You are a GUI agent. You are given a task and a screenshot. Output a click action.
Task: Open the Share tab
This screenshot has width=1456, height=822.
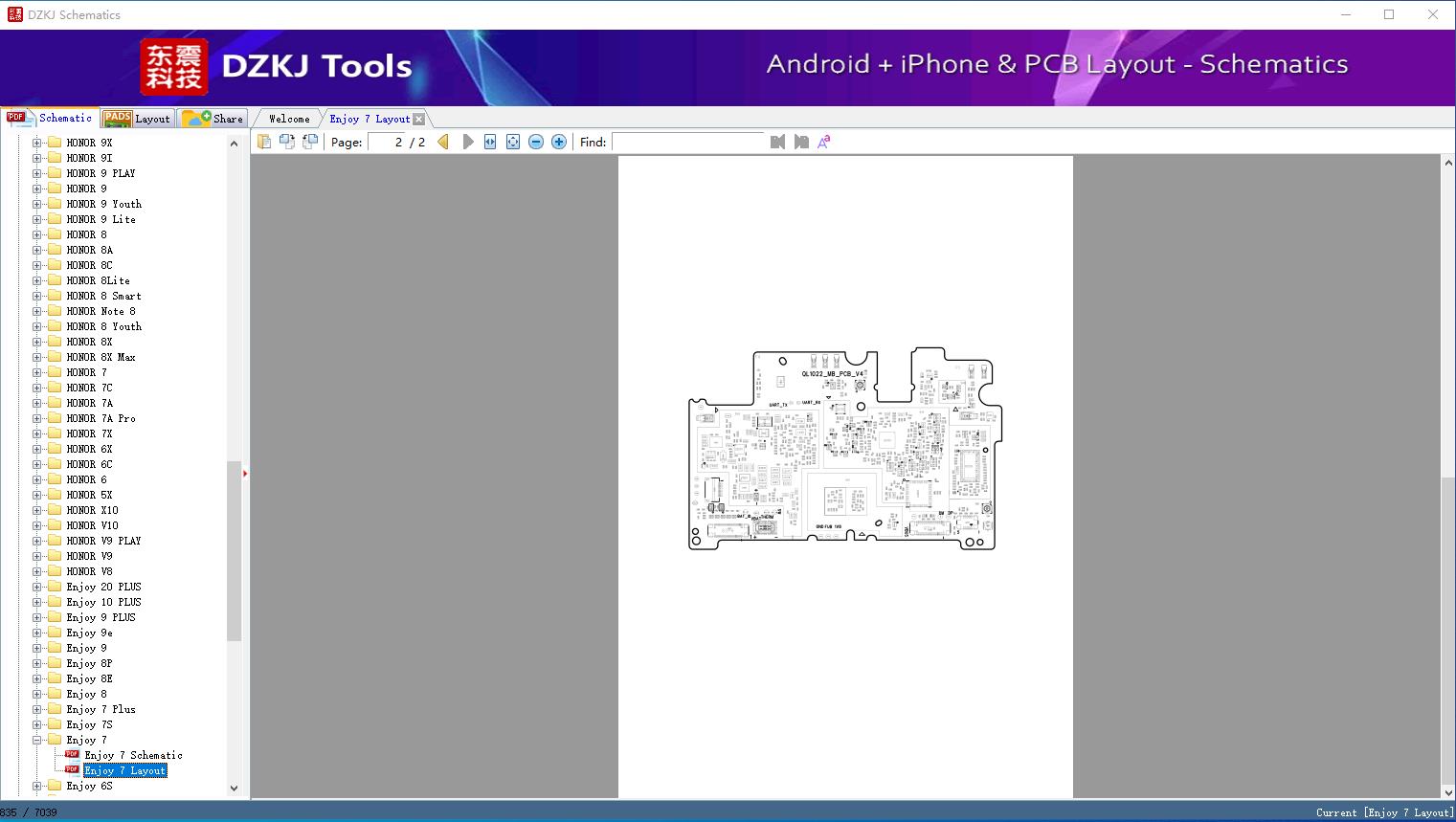[214, 119]
